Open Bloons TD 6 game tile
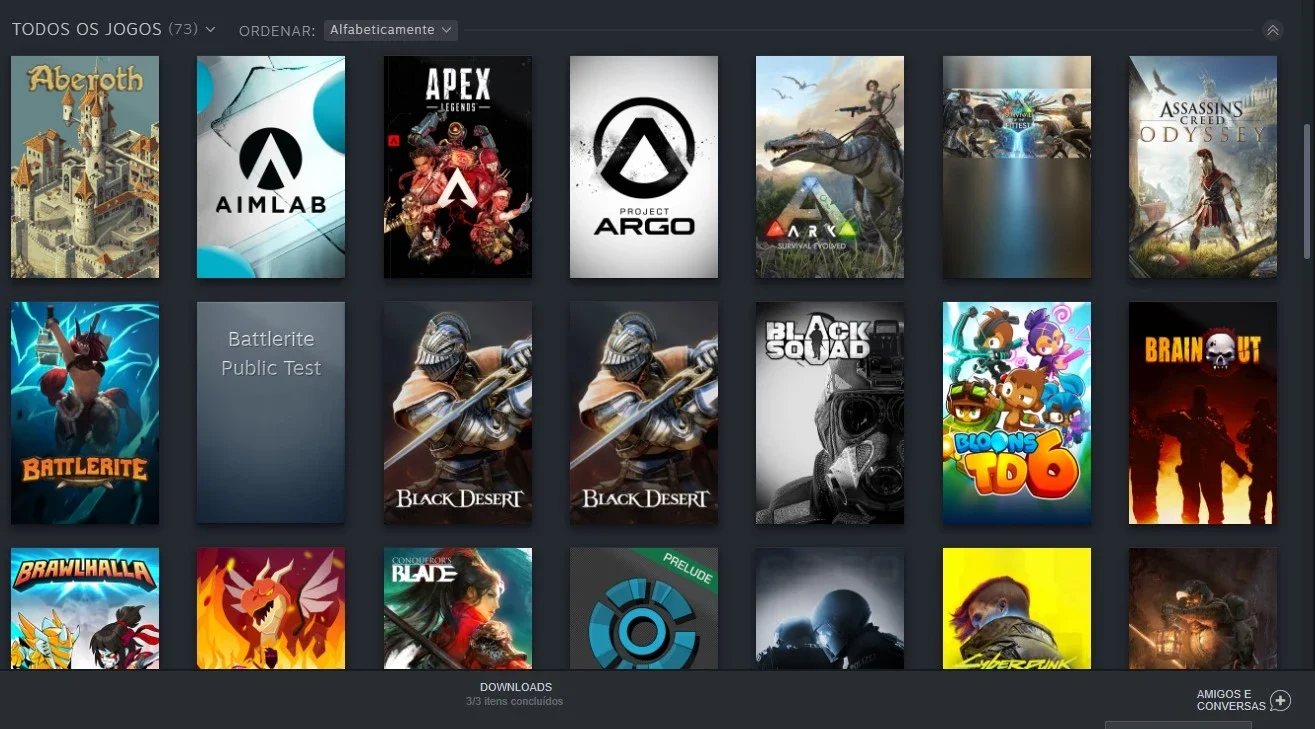The height and width of the screenshot is (729, 1315). (1017, 413)
